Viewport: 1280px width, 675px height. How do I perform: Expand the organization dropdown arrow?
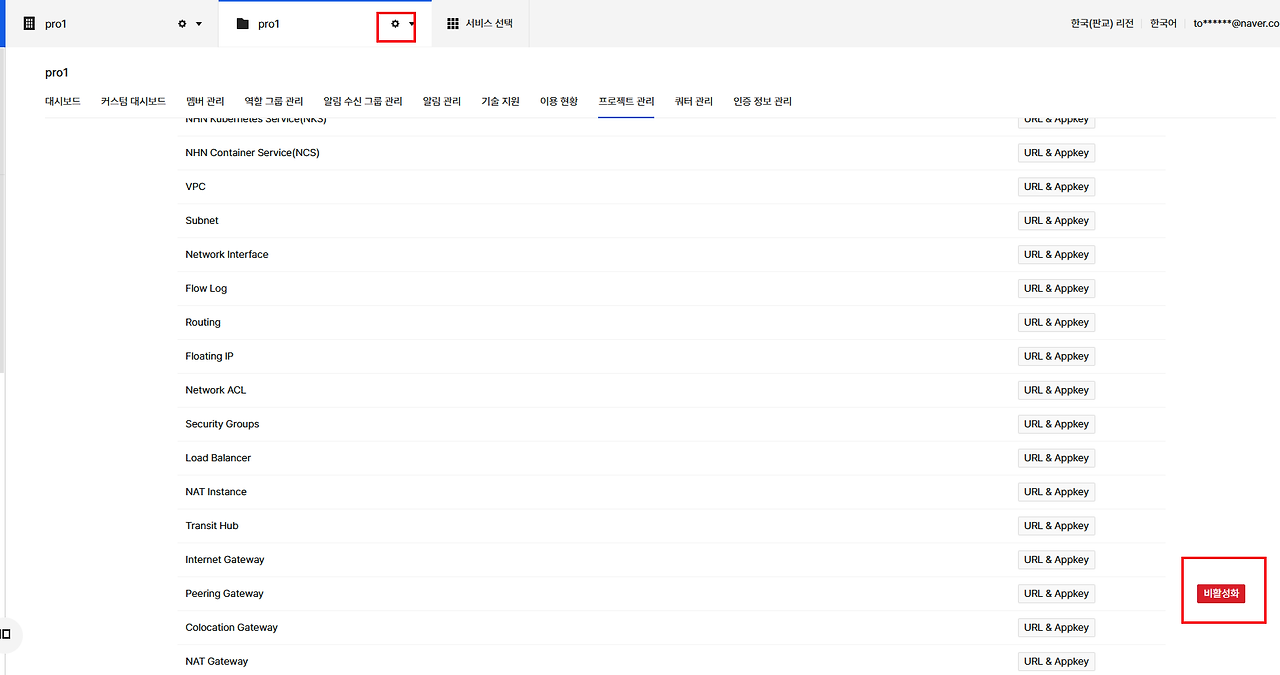pos(199,24)
